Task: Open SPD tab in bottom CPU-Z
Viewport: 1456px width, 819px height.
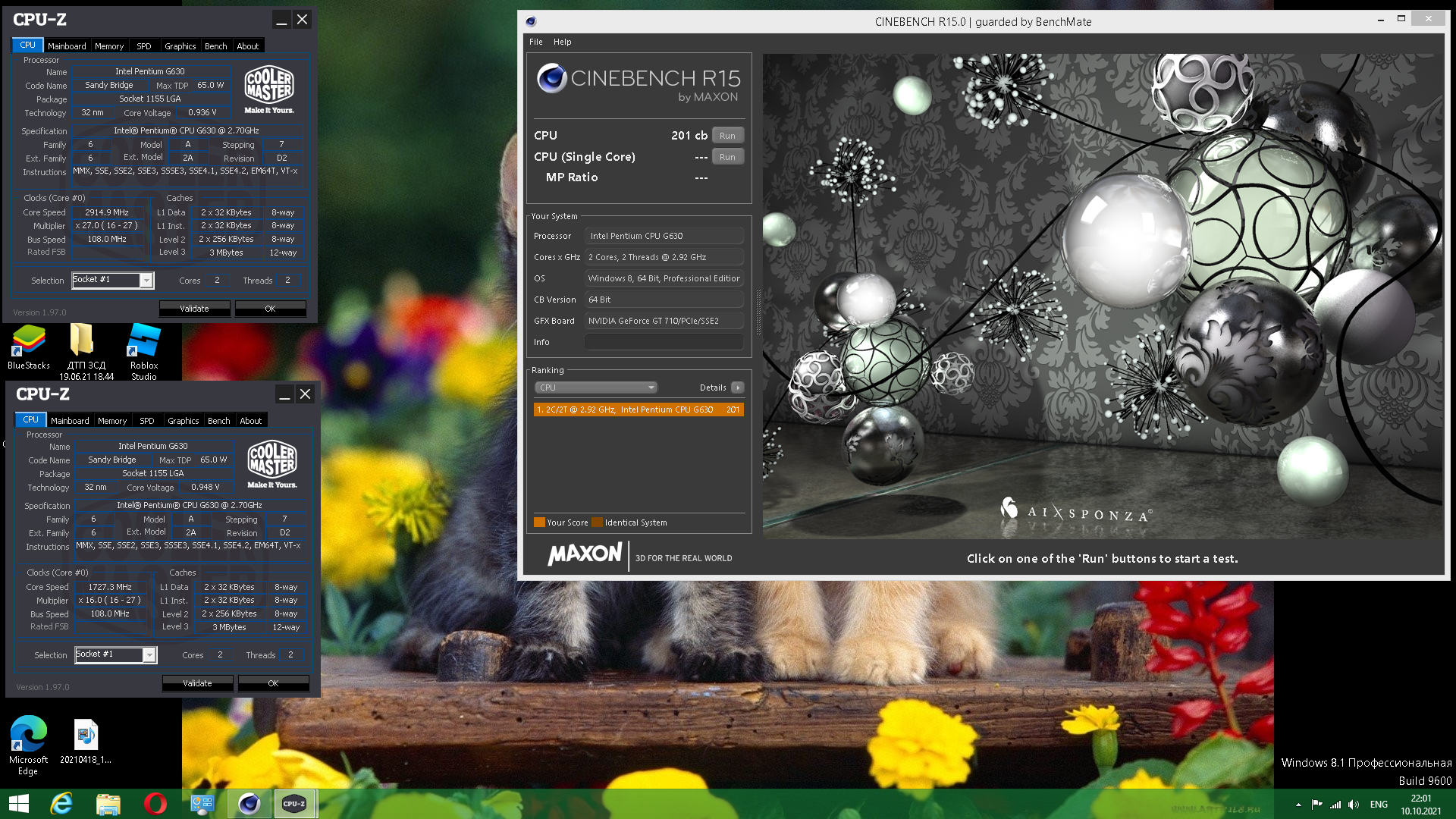Action: tap(147, 421)
